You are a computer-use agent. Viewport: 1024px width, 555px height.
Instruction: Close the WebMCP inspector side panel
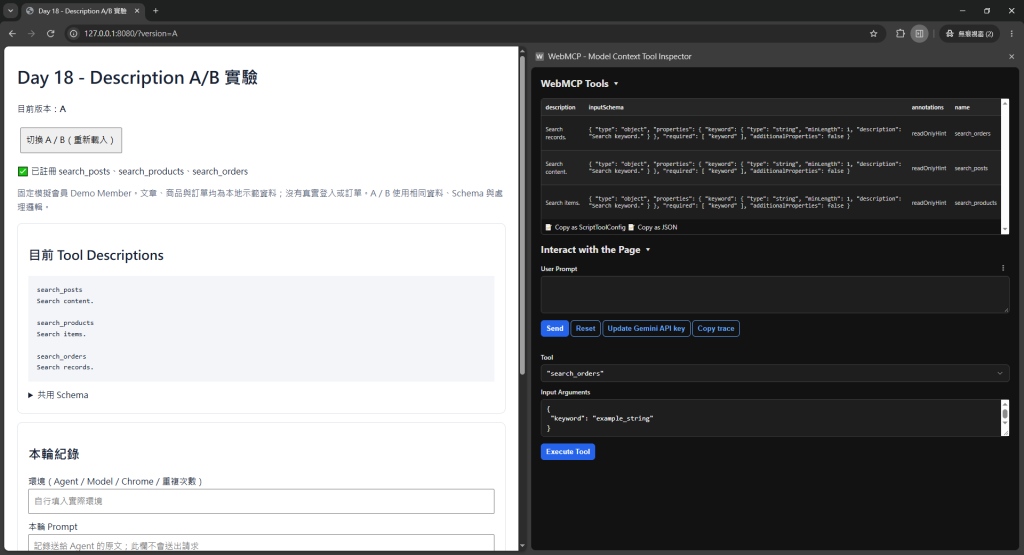point(1012,57)
